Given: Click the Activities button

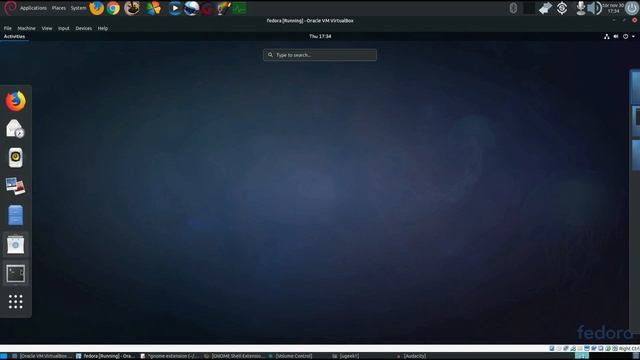Looking at the screenshot, I should coord(14,36).
